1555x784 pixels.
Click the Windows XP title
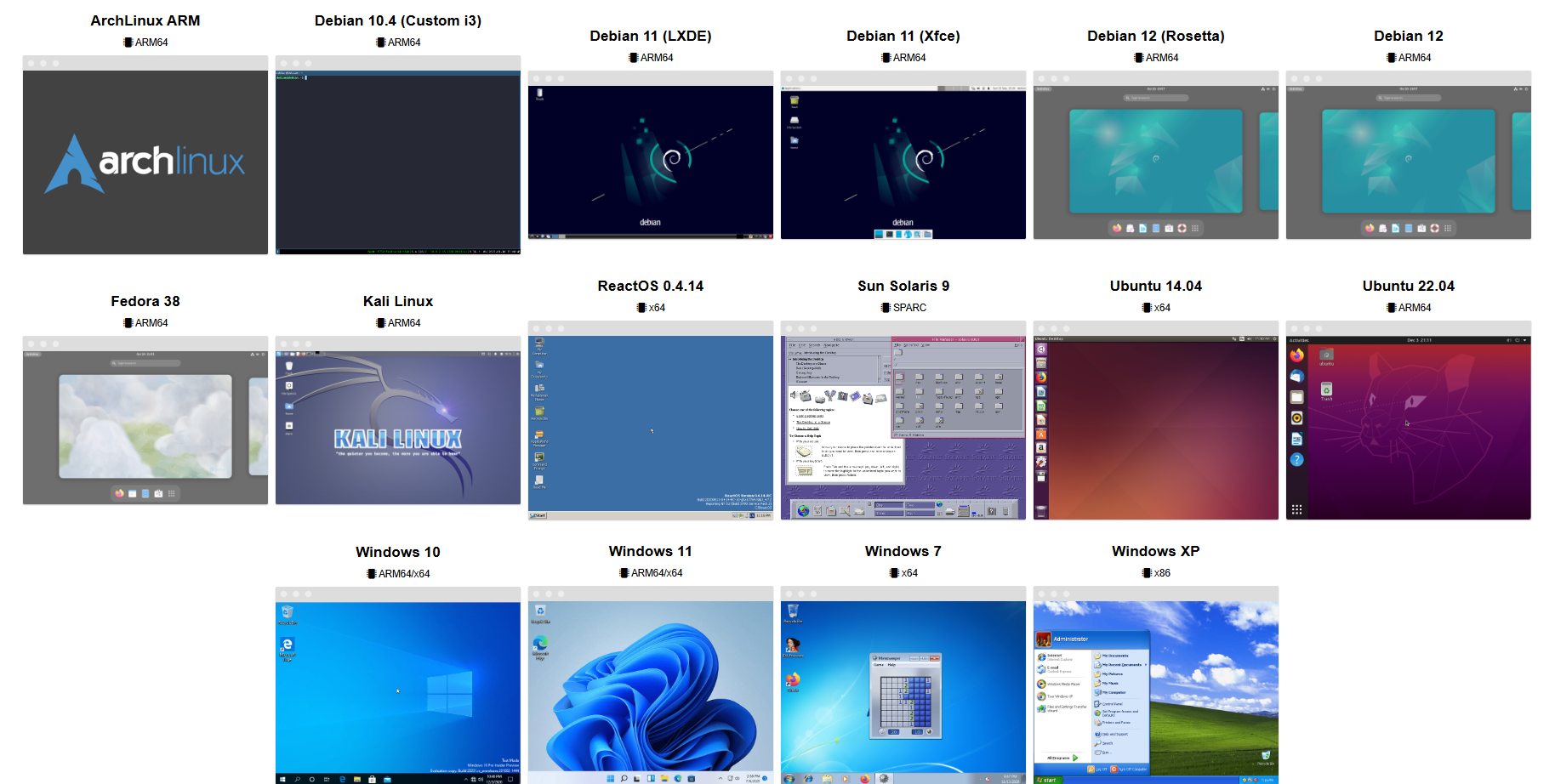(1156, 551)
